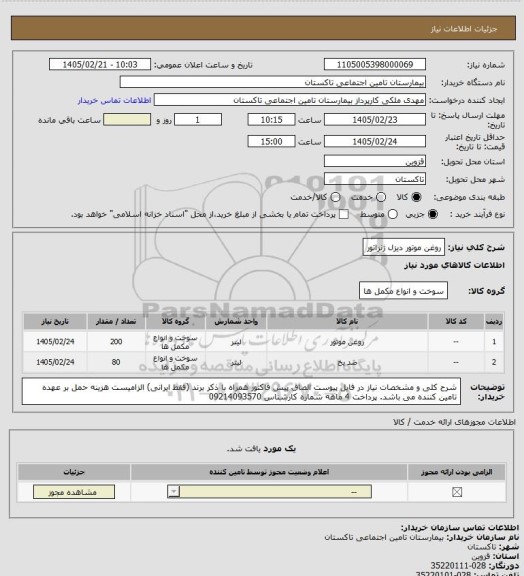Click the buyer organization name field
Viewport: 524px width, 576px height.
click(273, 82)
